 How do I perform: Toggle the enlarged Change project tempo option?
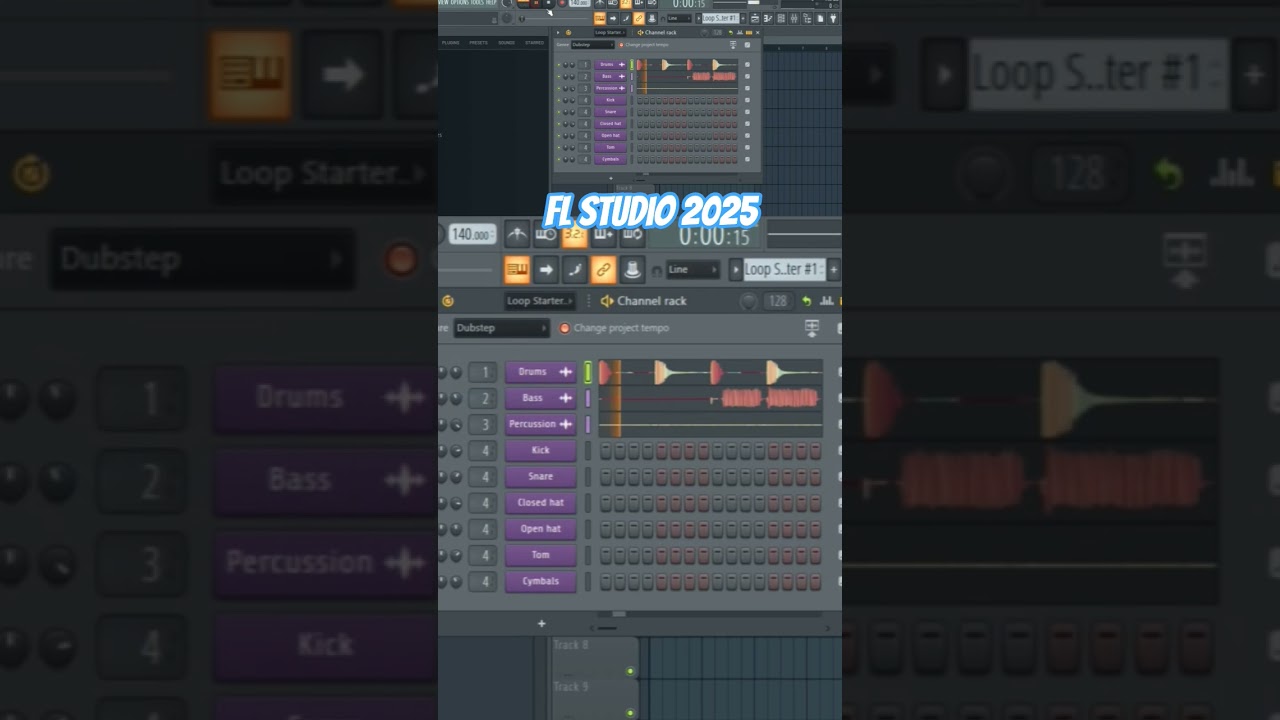614,328
